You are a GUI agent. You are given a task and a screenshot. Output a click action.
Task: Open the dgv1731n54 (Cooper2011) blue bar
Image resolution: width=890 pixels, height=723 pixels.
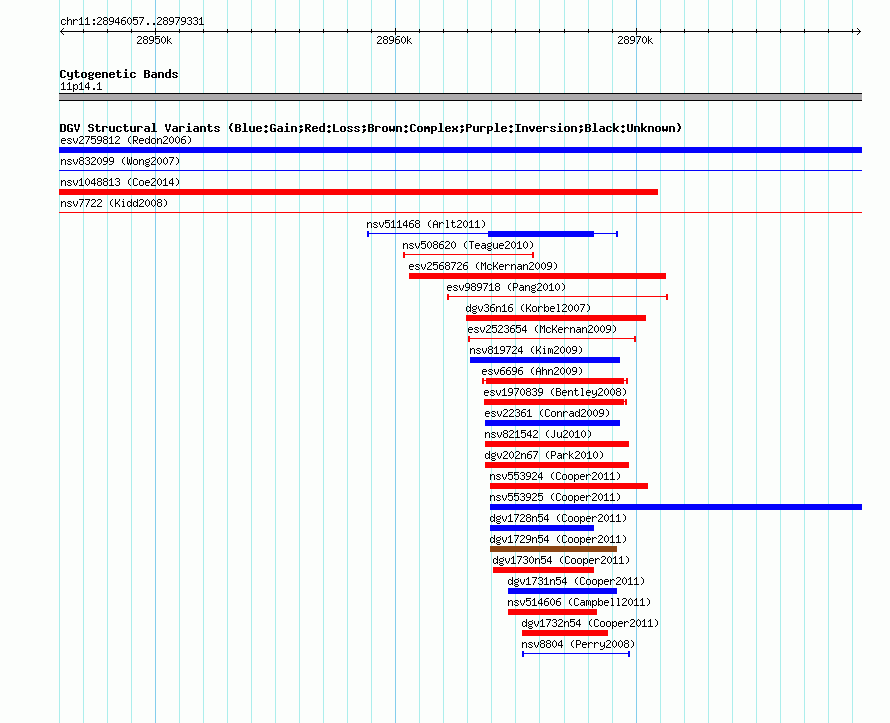point(562,591)
